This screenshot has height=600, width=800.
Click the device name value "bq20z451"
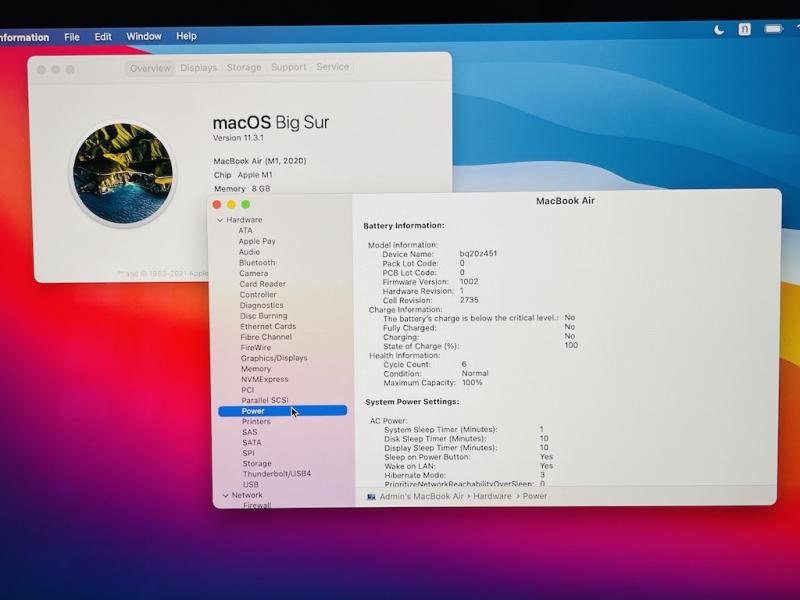pyautogui.click(x=479, y=254)
